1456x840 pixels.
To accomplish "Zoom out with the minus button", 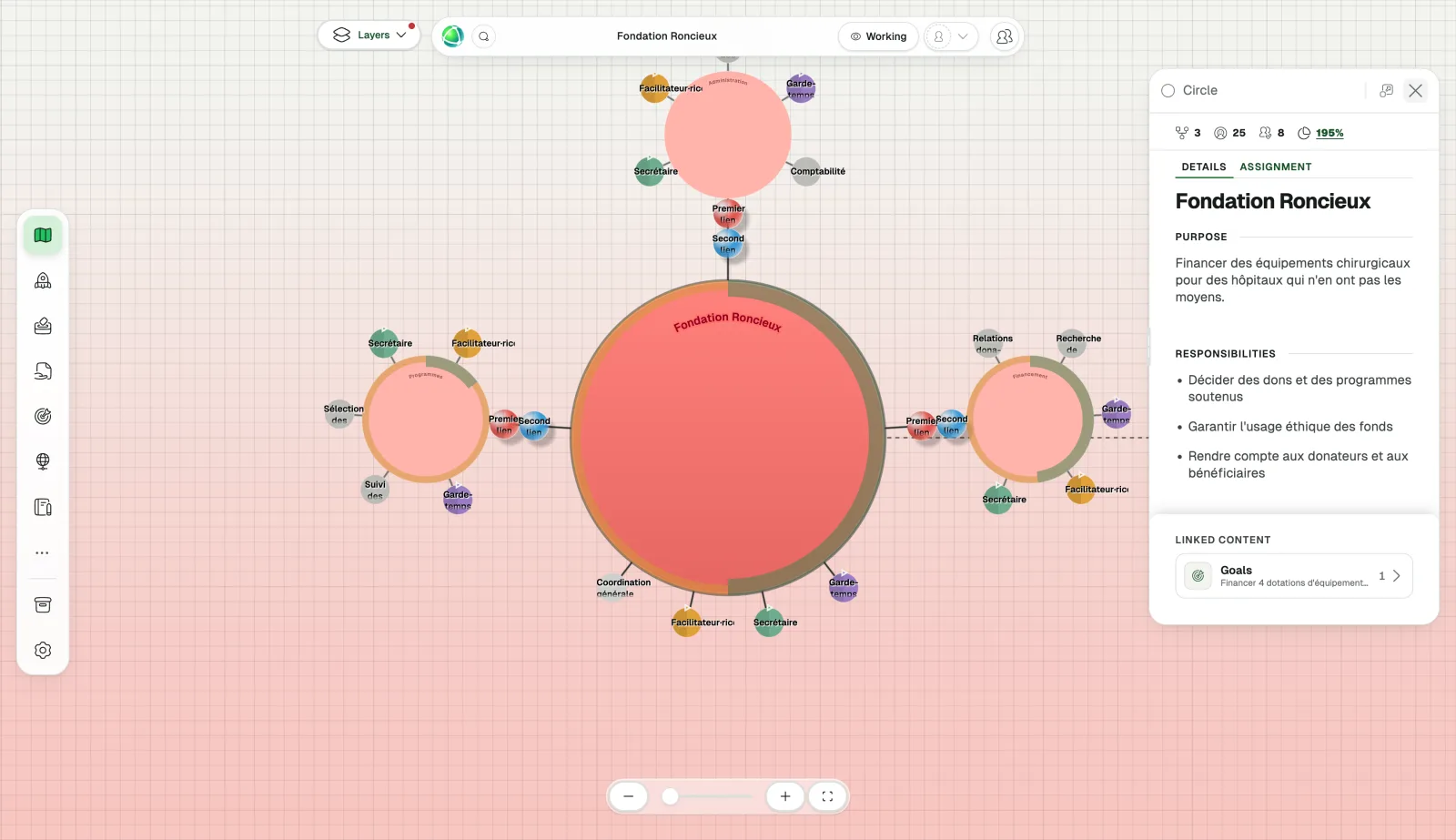I will click(628, 796).
